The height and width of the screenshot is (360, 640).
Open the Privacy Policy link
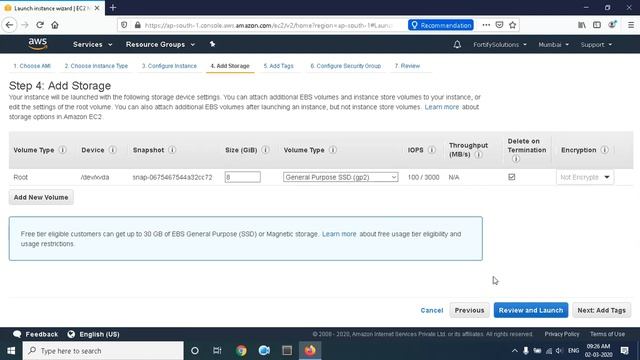point(562,334)
